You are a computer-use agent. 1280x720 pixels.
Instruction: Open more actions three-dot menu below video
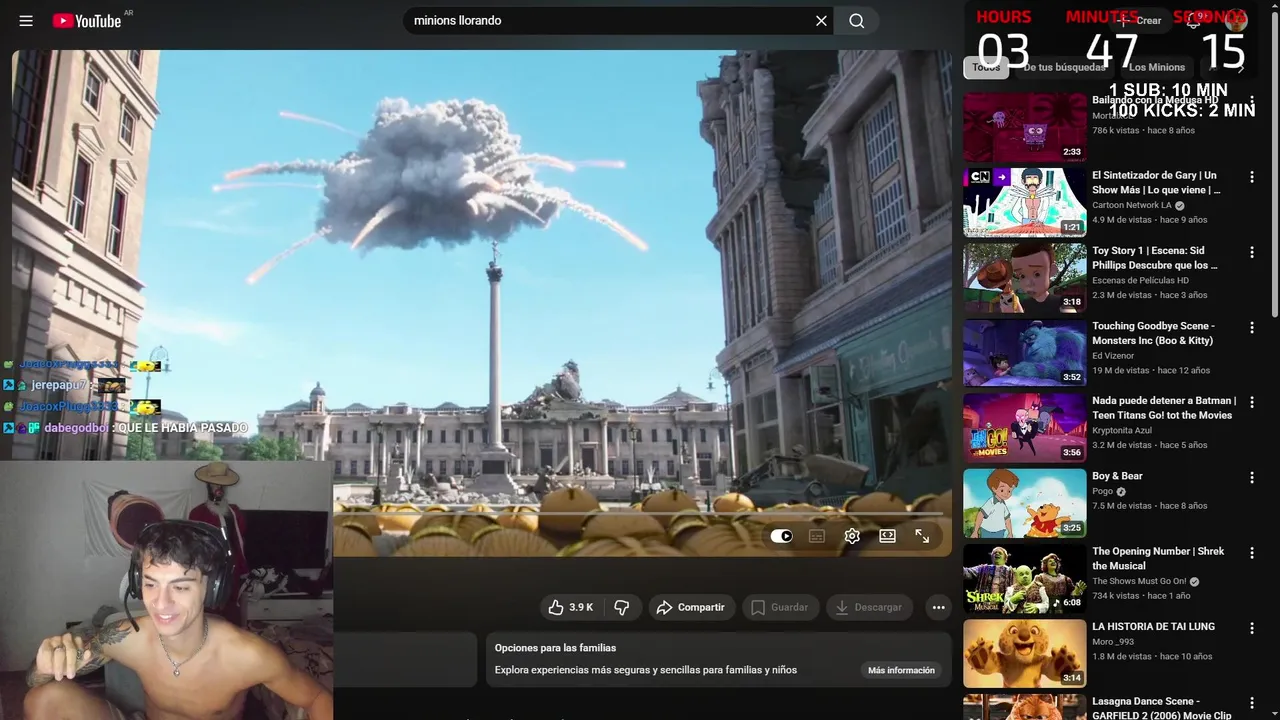coord(938,607)
